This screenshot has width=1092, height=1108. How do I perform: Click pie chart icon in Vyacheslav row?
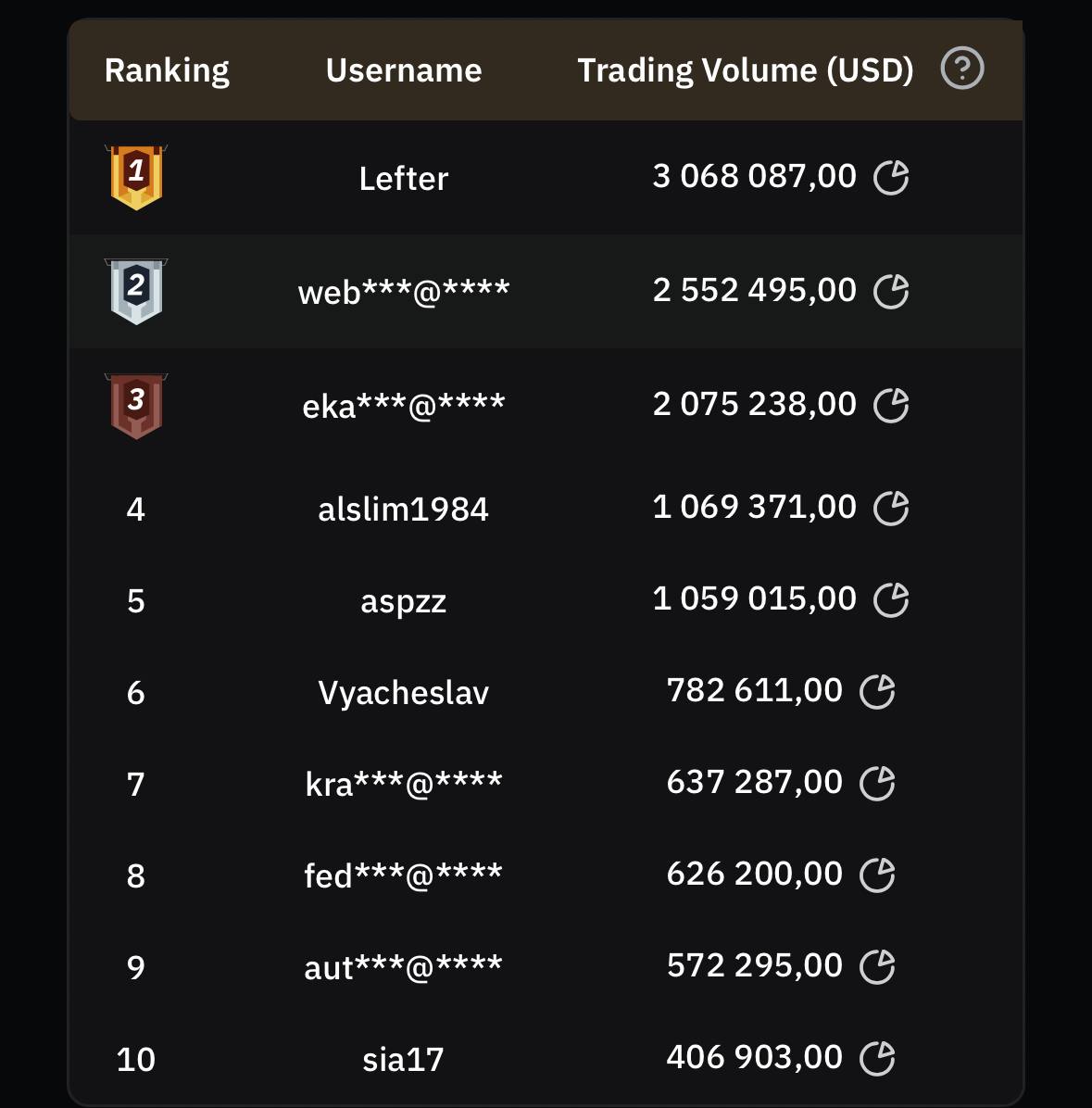(x=876, y=691)
